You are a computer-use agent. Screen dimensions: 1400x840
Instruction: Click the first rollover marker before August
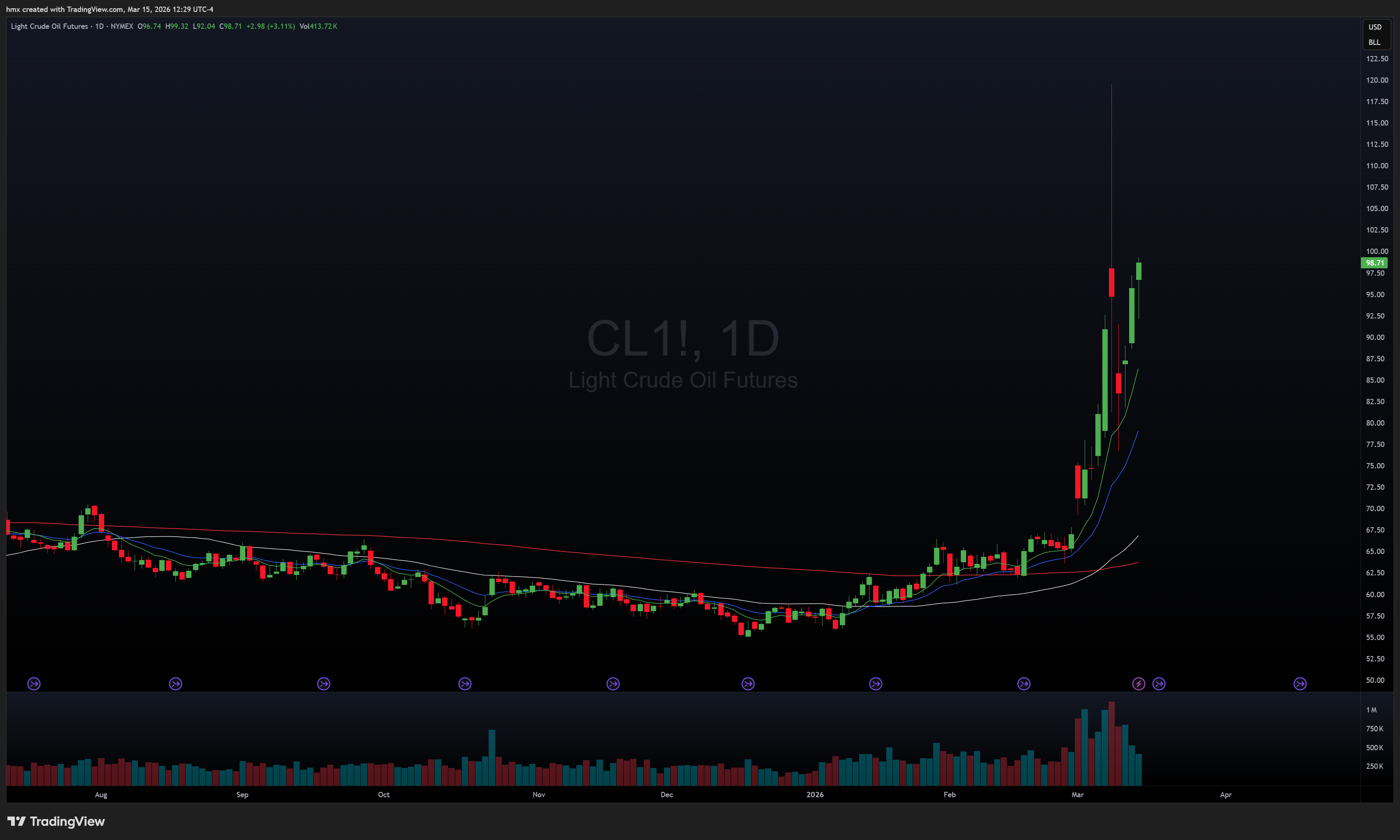[x=34, y=684]
